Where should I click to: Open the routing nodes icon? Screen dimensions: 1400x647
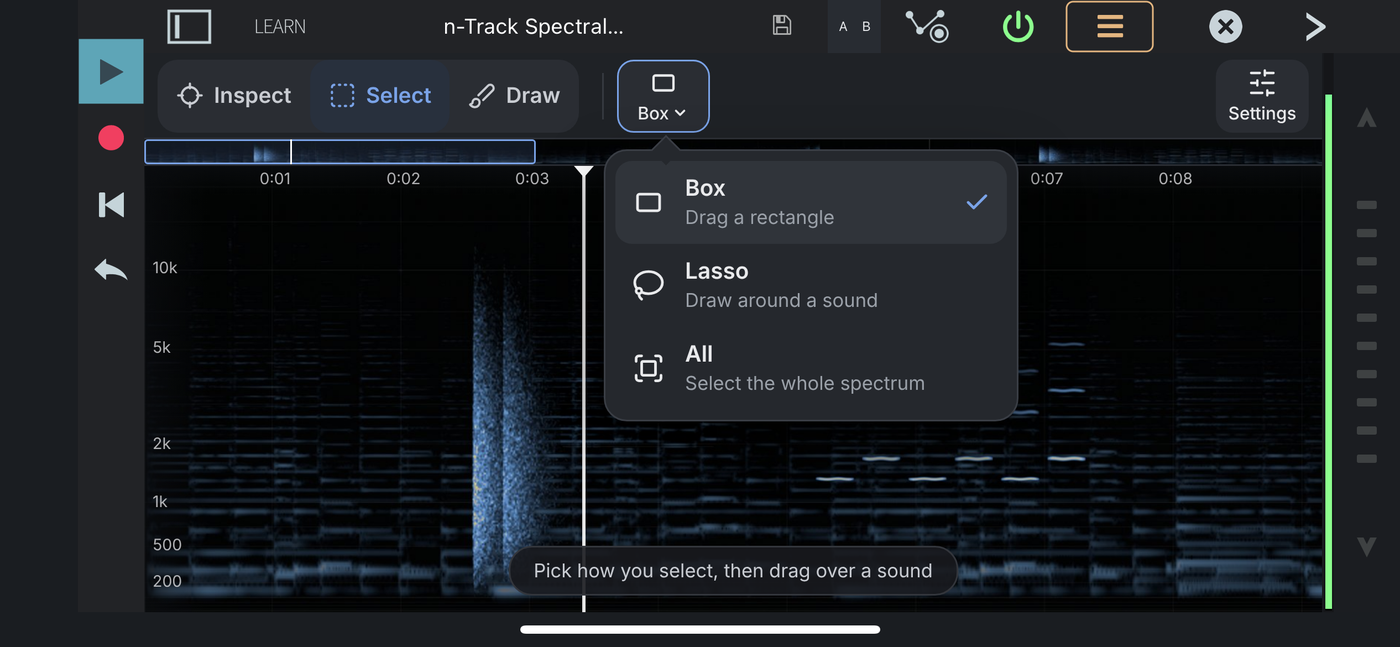pyautogui.click(x=928, y=26)
